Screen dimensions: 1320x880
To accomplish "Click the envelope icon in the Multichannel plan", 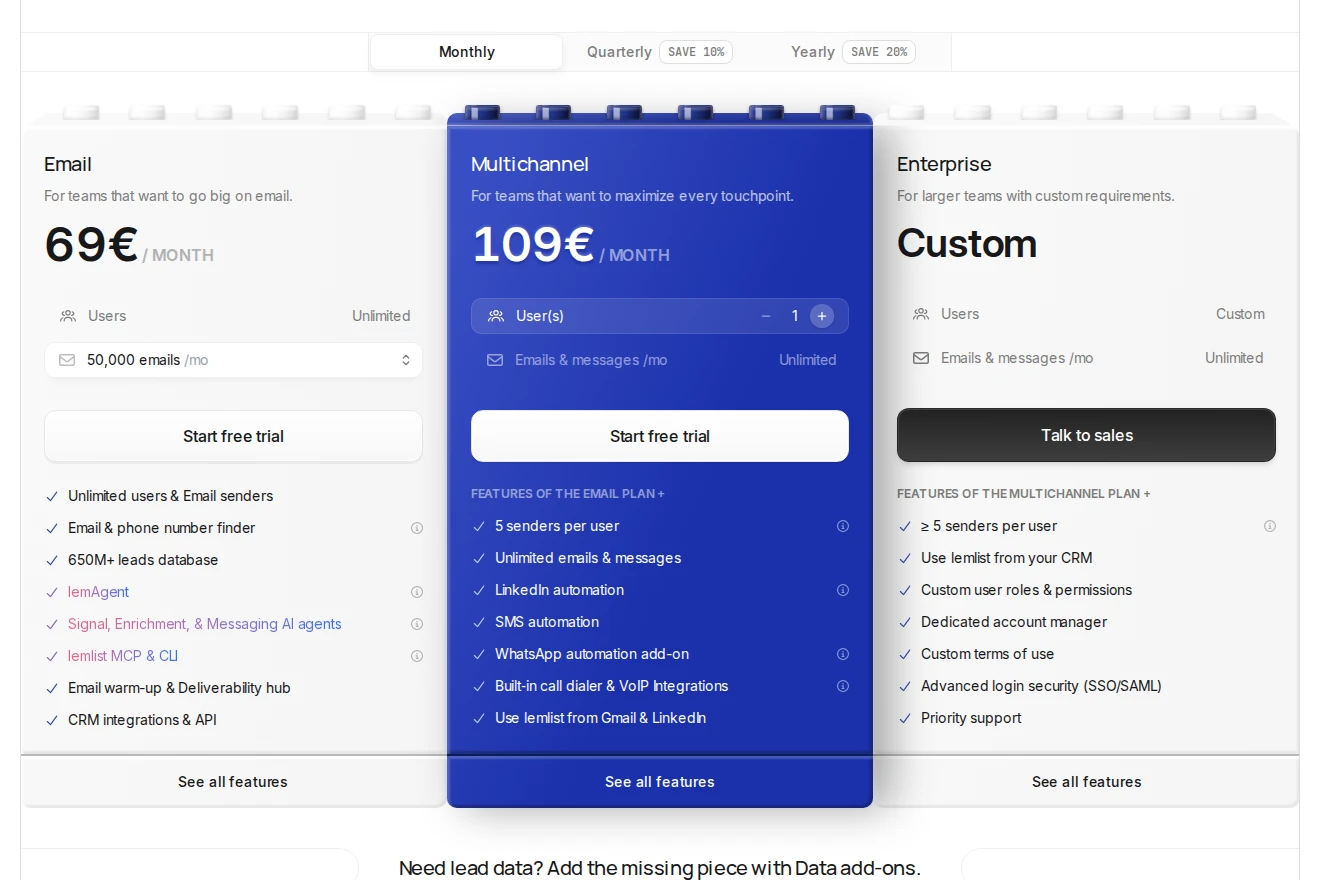I will (495, 360).
